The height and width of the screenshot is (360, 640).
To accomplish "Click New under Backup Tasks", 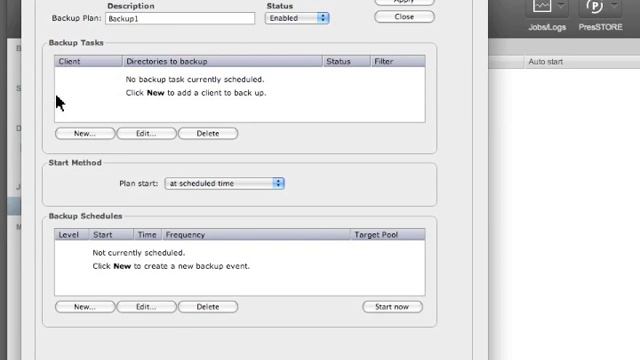I will [85, 133].
